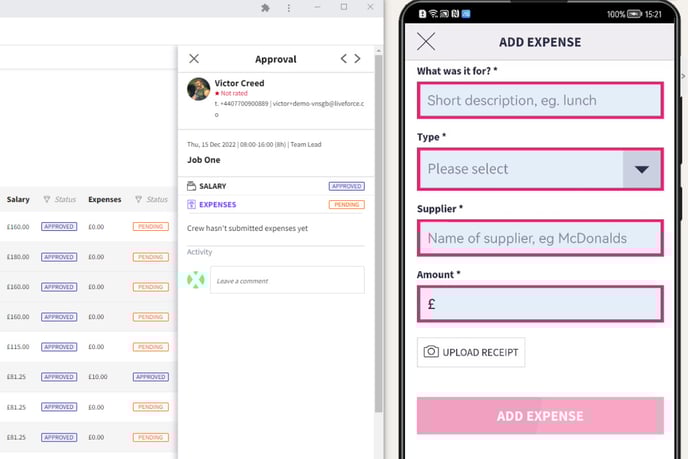
Task: Tap the pink ADD EXPENSE button
Action: (540, 416)
